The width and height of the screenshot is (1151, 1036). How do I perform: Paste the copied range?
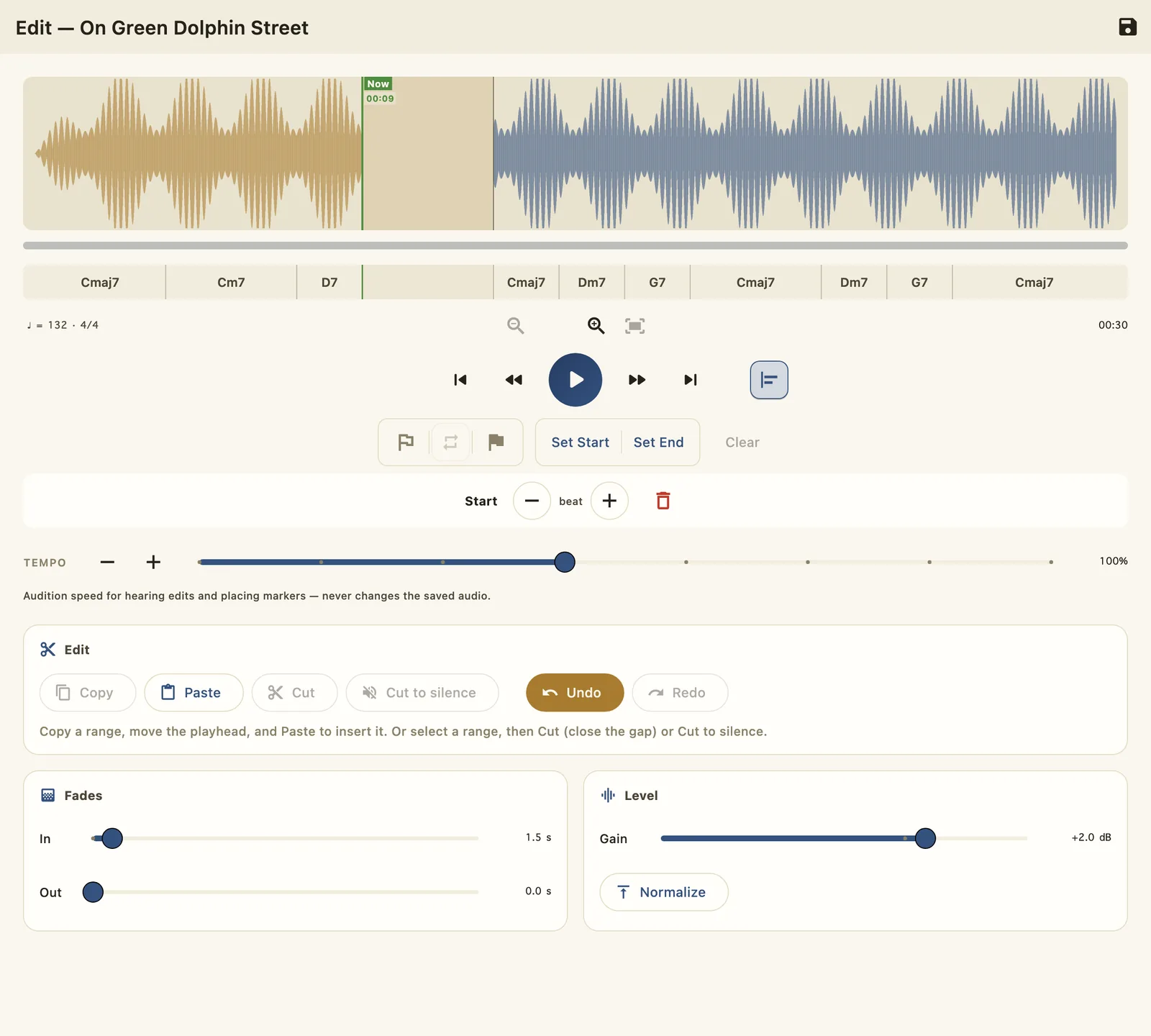click(194, 693)
